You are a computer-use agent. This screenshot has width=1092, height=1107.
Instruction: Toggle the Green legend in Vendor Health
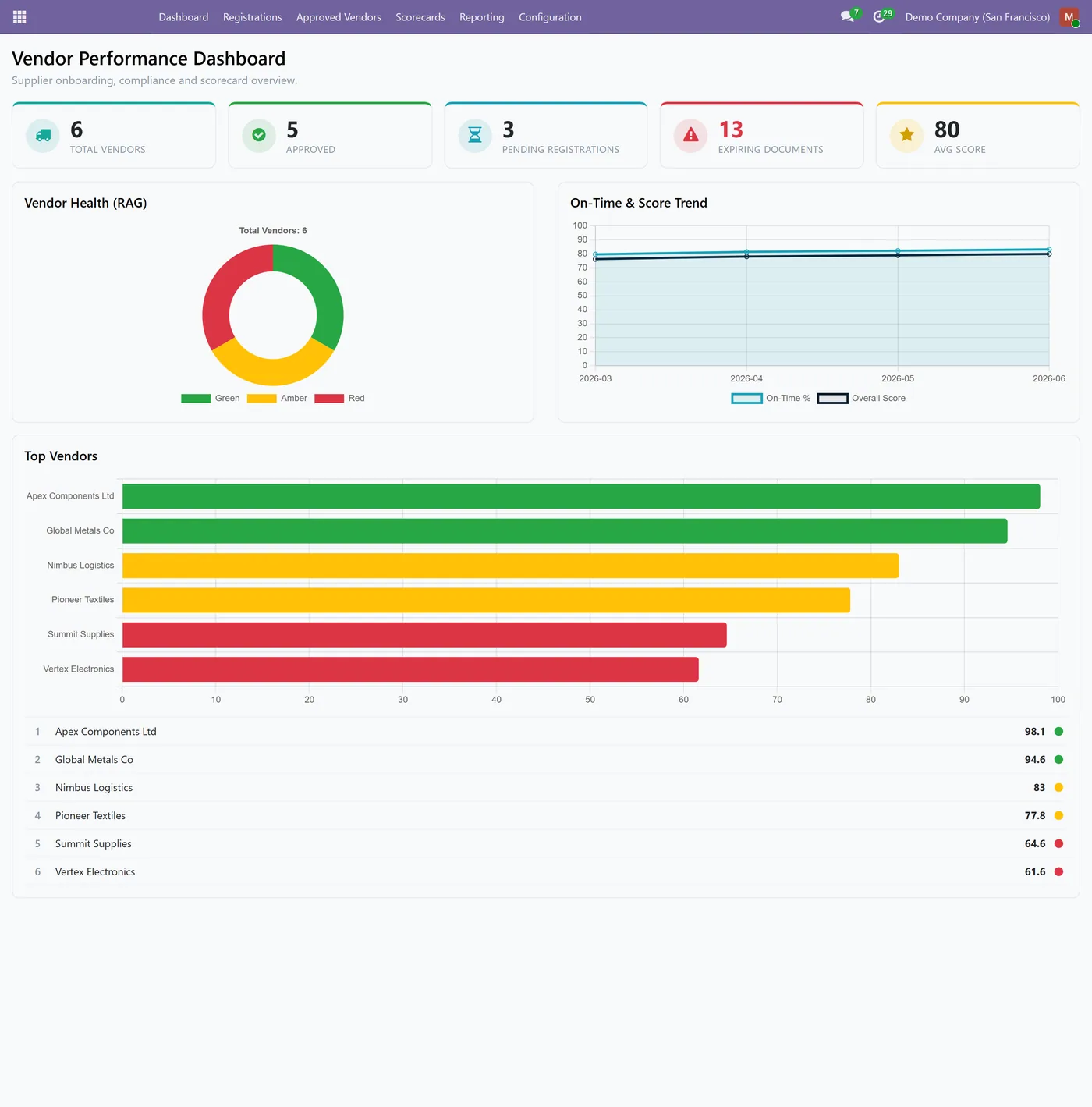pyautogui.click(x=211, y=398)
